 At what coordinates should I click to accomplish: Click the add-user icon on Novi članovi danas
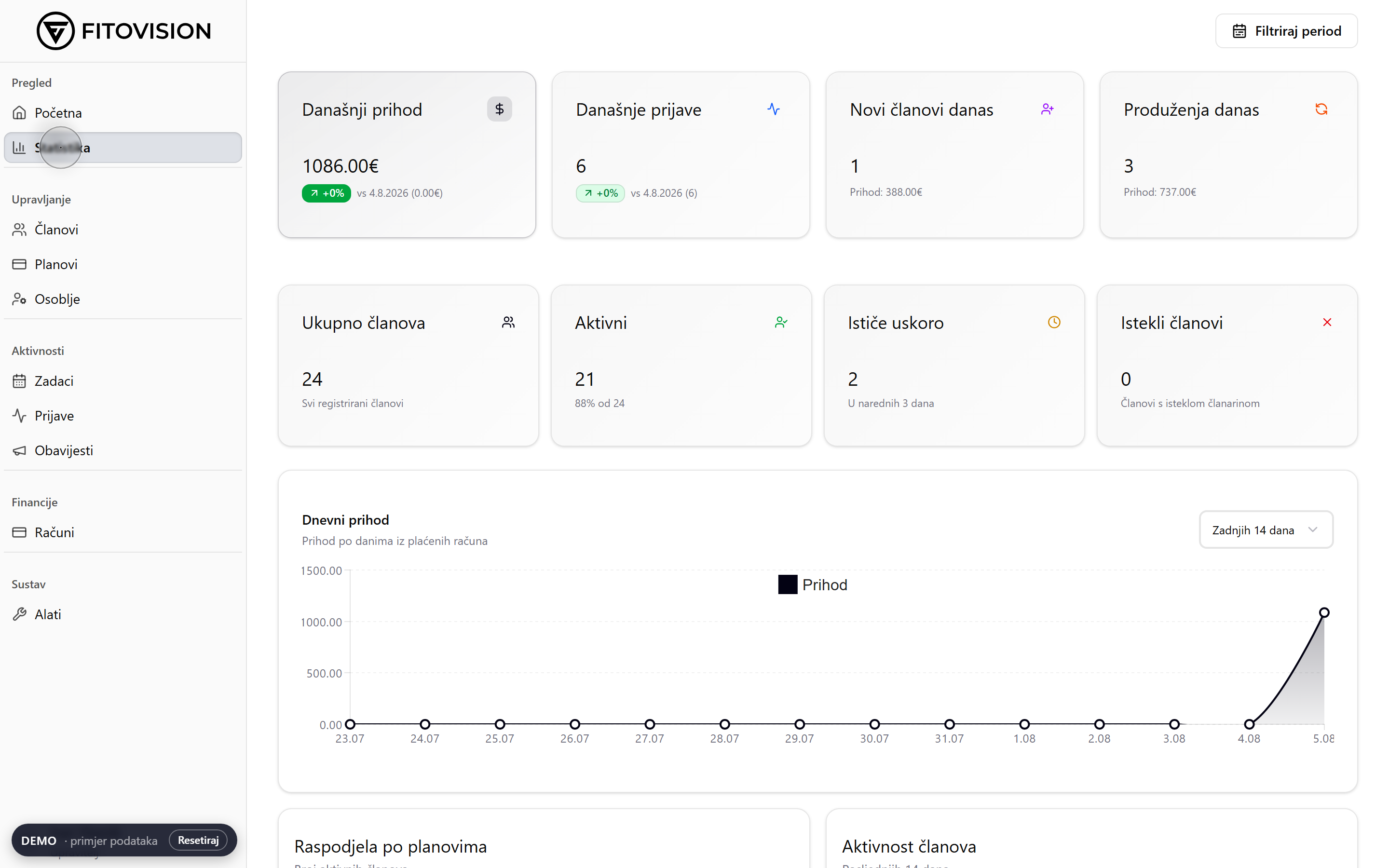coord(1048,109)
